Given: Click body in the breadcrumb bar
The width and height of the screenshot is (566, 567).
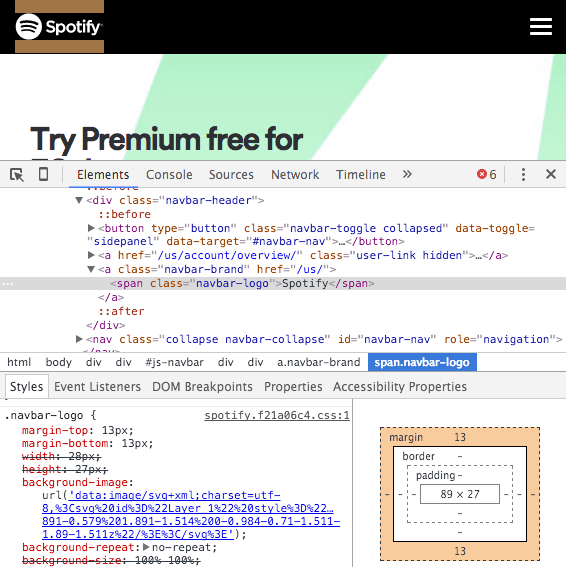Looking at the screenshot, I should (x=59, y=362).
